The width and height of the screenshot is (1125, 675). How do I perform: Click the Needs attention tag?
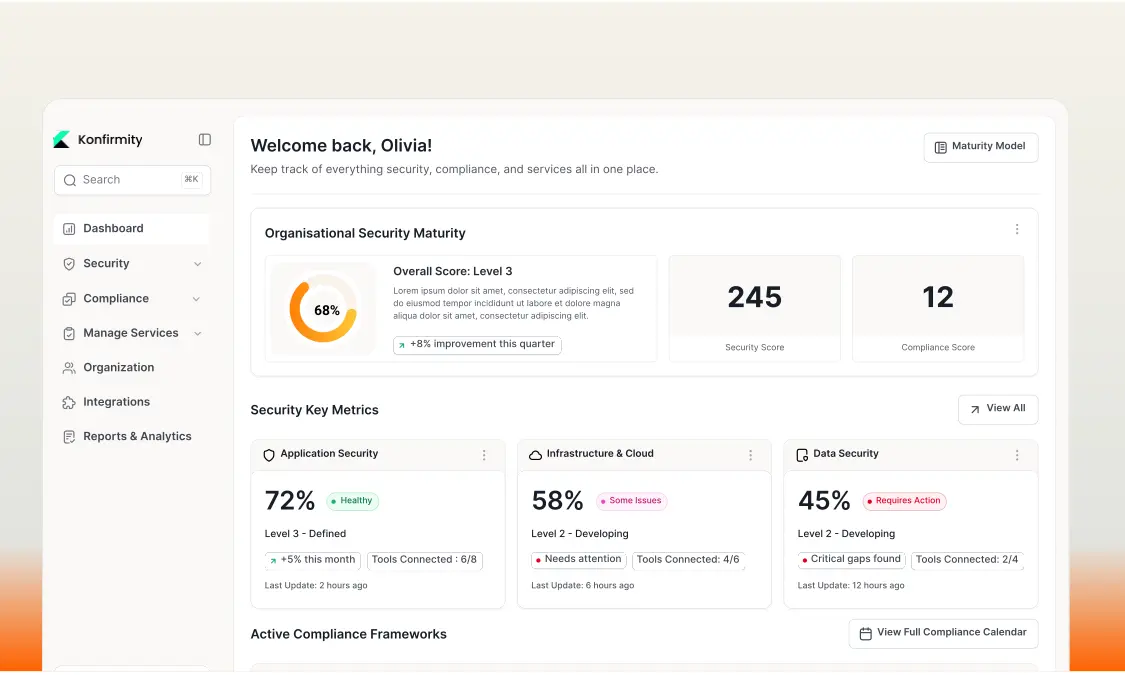[x=578, y=560]
